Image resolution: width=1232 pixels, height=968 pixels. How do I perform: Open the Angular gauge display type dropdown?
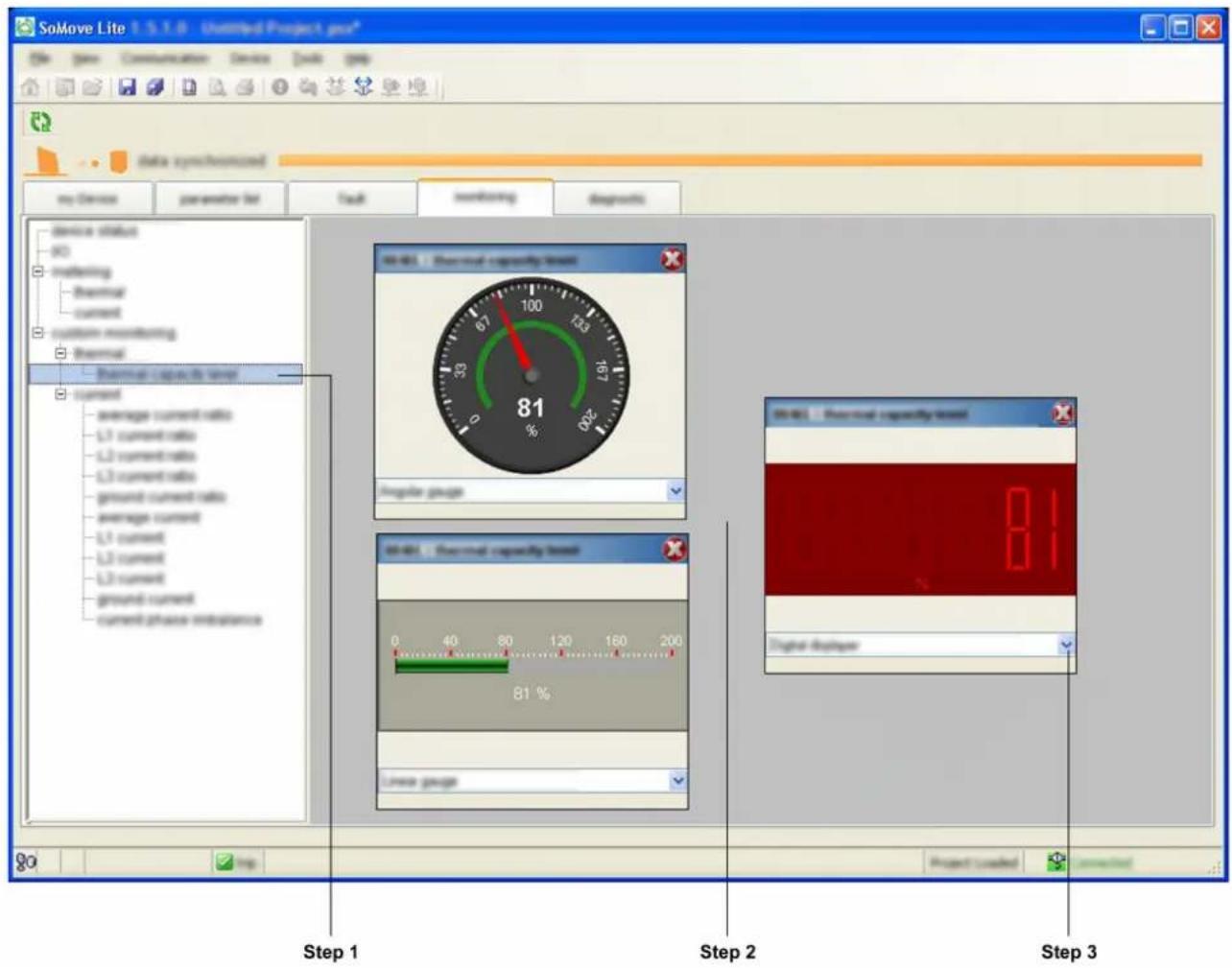675,490
